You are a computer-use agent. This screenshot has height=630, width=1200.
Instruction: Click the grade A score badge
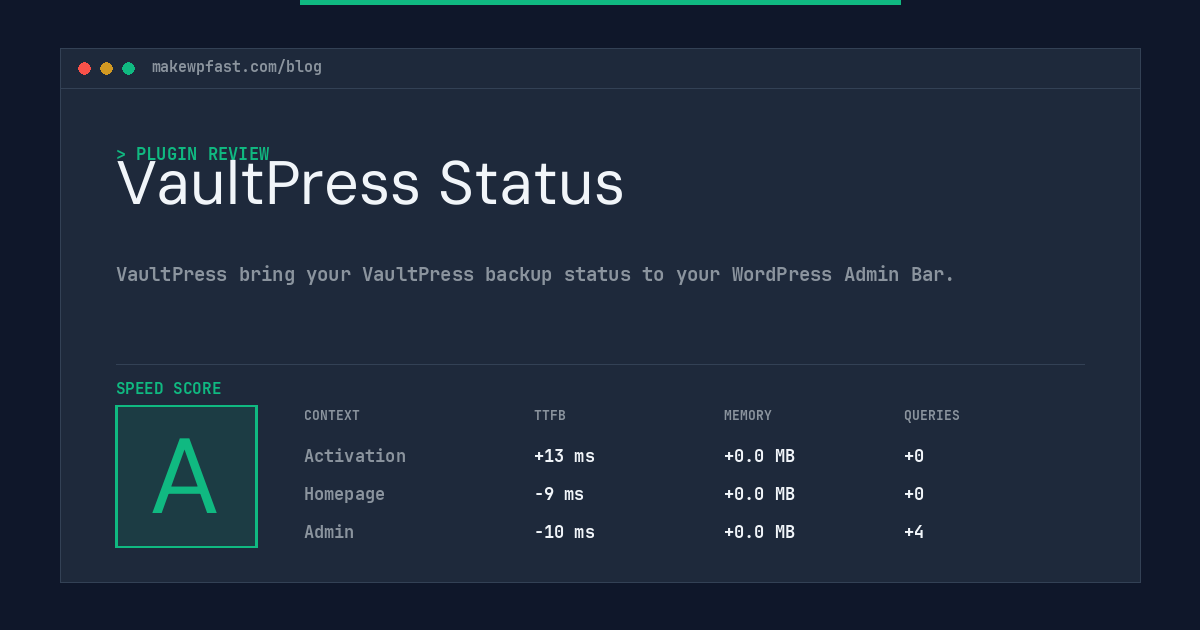tap(186, 476)
